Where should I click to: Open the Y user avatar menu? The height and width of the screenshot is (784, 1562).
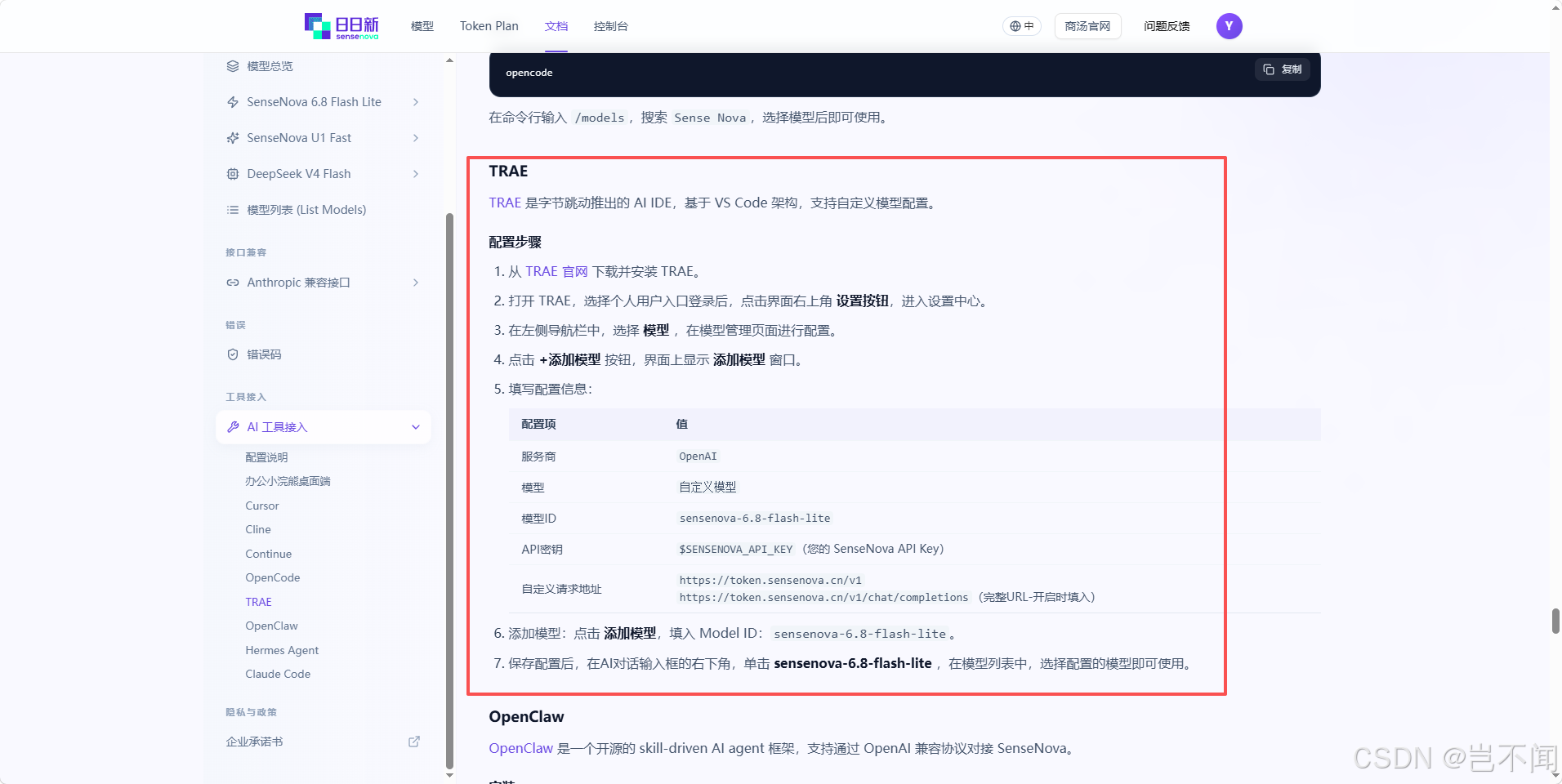pyautogui.click(x=1230, y=26)
